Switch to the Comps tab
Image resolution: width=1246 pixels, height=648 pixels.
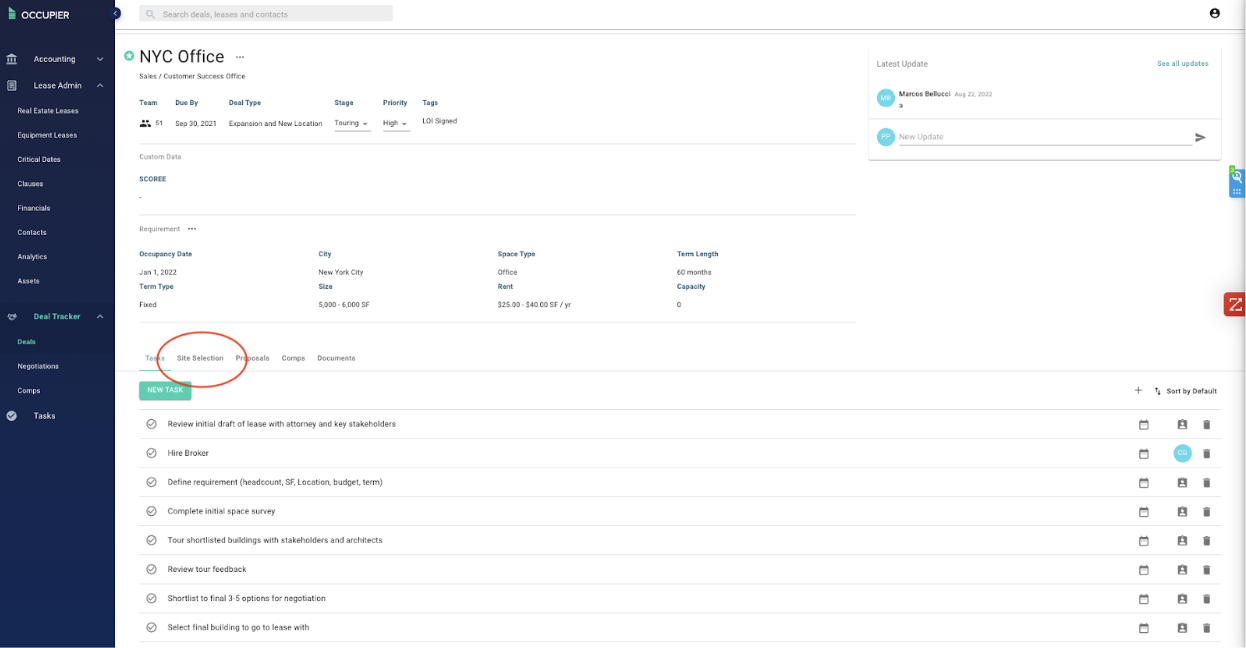click(x=293, y=358)
